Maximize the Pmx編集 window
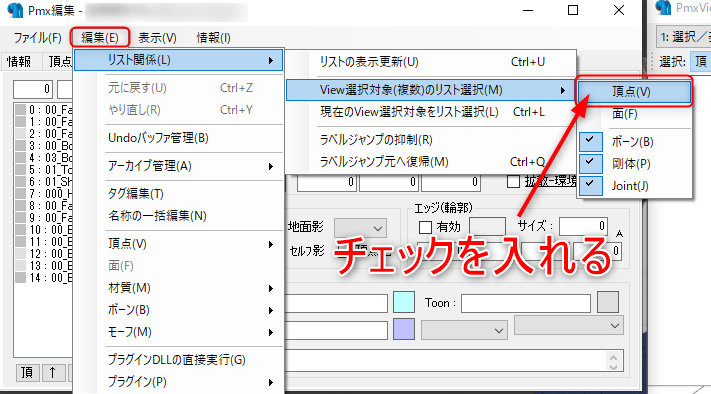The width and height of the screenshot is (711, 394). pos(573,10)
